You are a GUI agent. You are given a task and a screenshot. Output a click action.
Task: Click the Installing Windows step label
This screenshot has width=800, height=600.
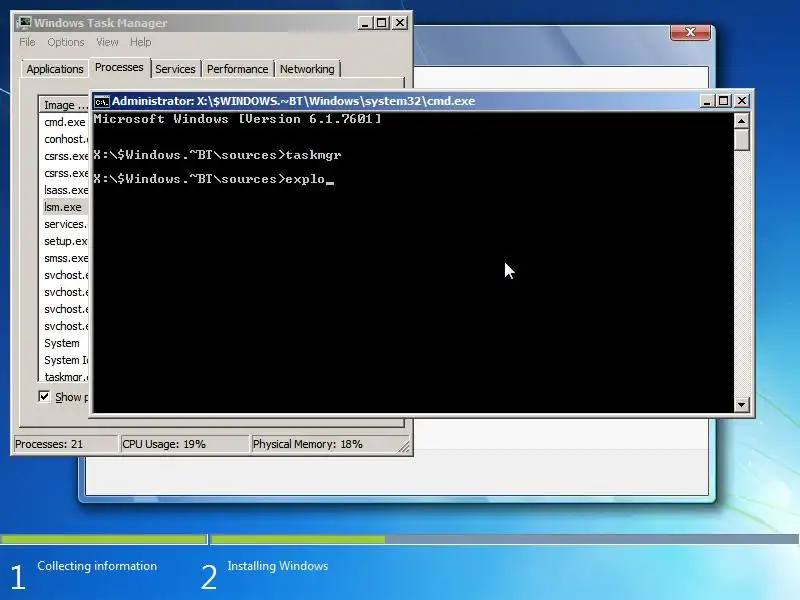pyautogui.click(x=278, y=566)
